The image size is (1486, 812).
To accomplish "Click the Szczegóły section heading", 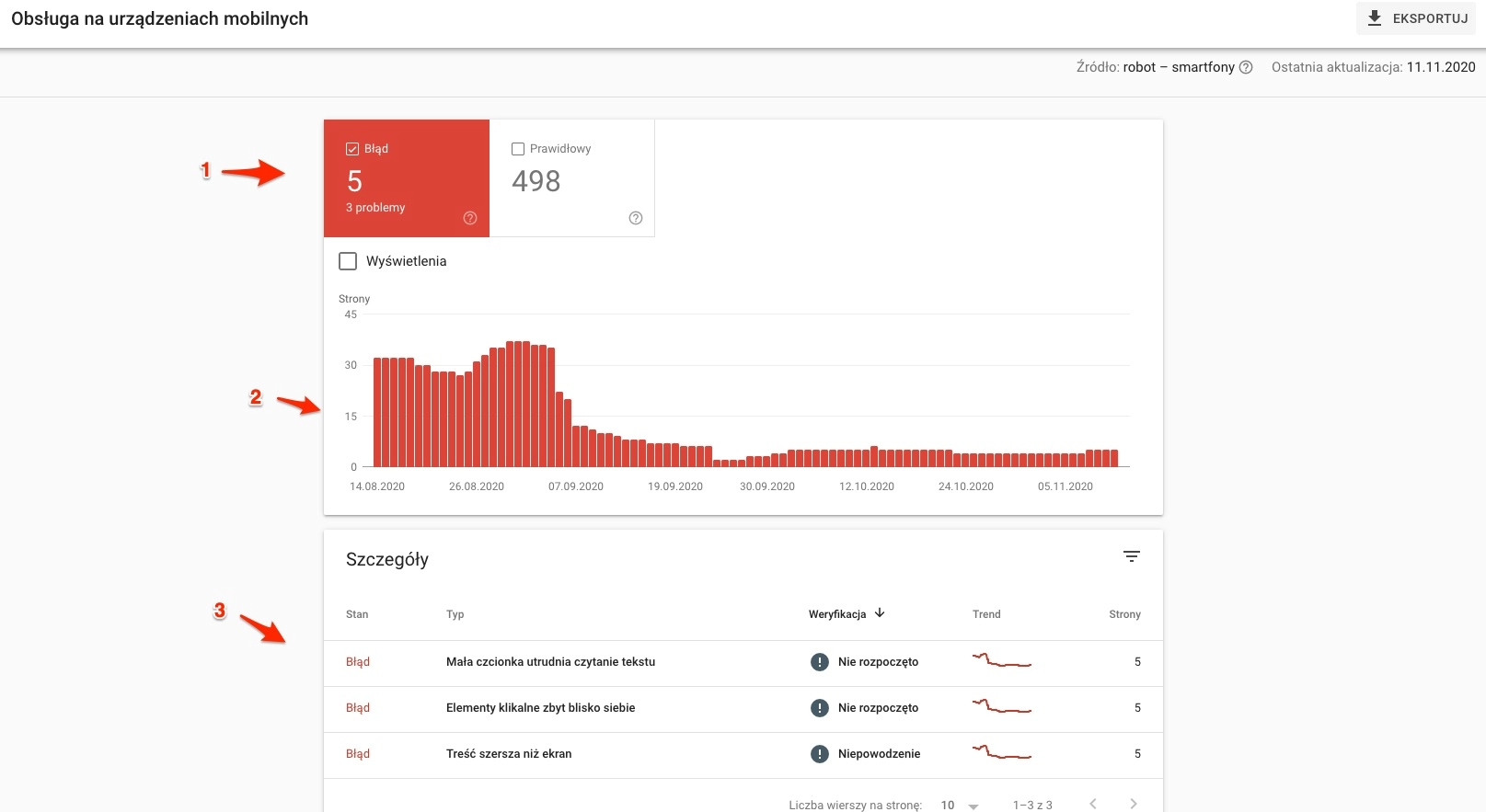I will click(x=387, y=559).
